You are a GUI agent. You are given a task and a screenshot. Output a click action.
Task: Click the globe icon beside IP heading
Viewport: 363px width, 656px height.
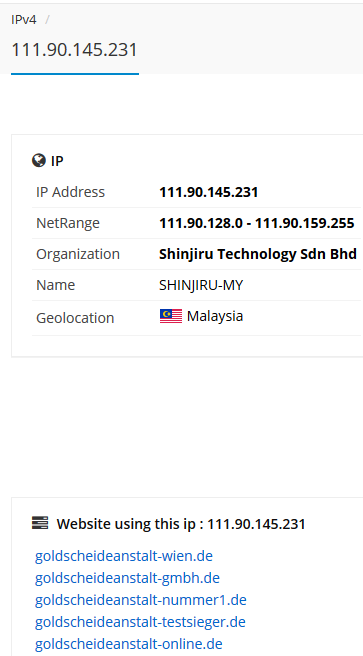click(39, 161)
